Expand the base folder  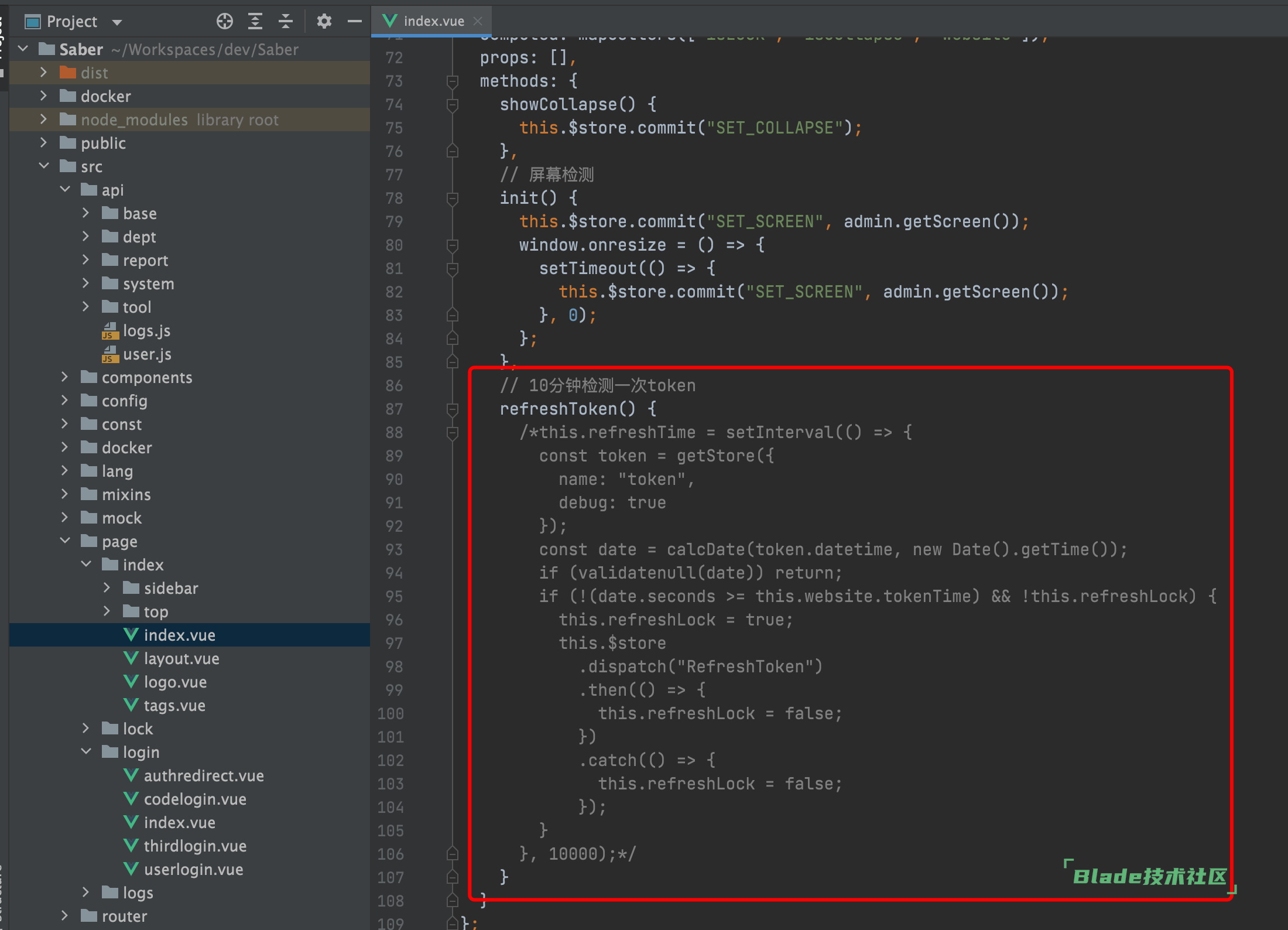86,213
